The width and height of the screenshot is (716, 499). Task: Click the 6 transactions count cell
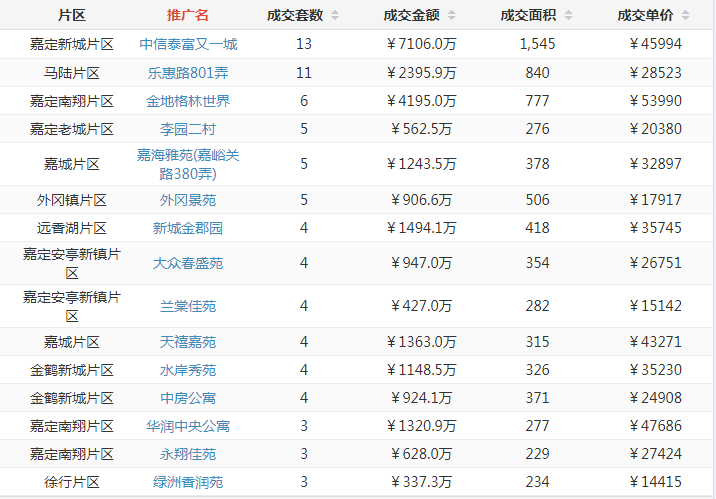coord(304,100)
